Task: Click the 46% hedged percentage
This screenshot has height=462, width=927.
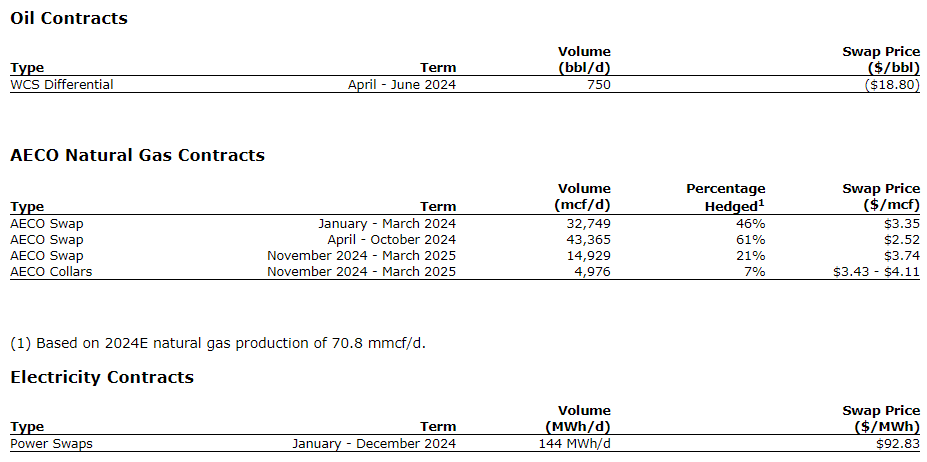Action: tap(751, 224)
